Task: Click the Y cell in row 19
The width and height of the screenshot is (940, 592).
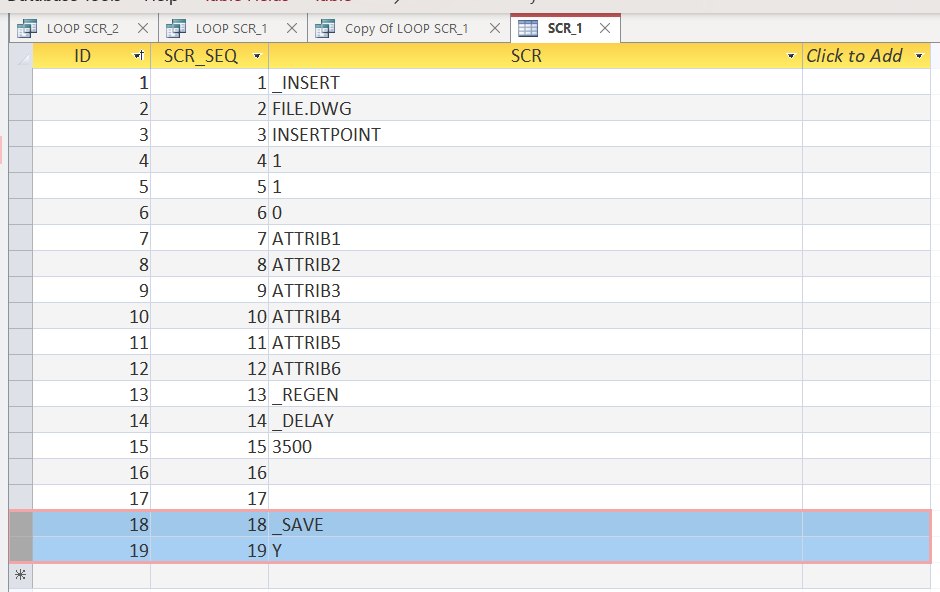Action: (x=535, y=550)
